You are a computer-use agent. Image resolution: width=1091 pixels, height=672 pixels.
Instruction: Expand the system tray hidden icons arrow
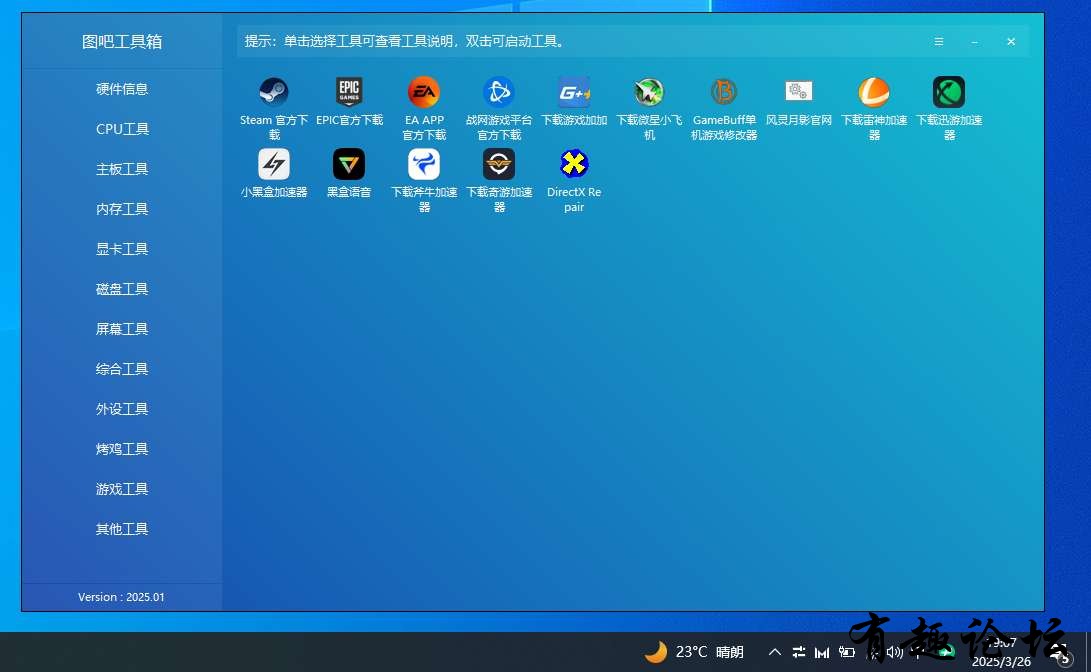(x=774, y=652)
